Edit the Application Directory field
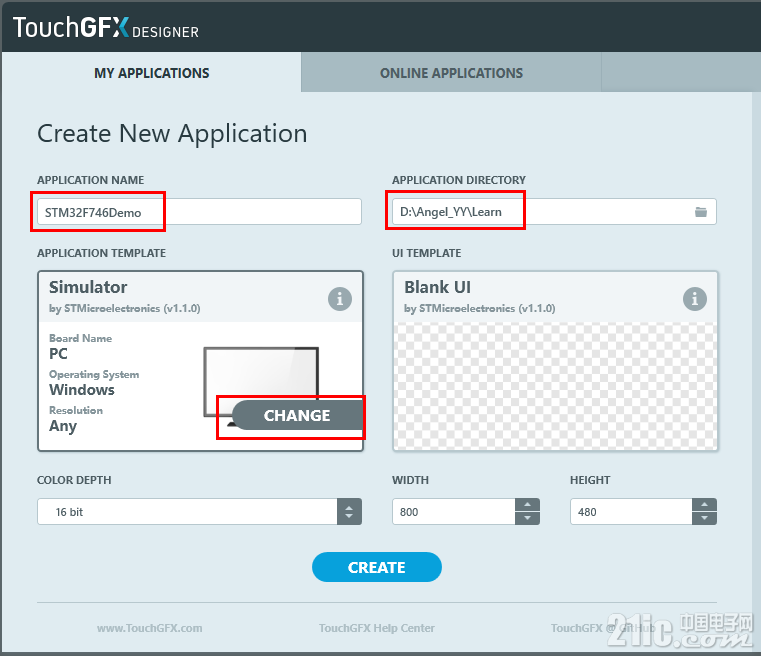 point(554,212)
